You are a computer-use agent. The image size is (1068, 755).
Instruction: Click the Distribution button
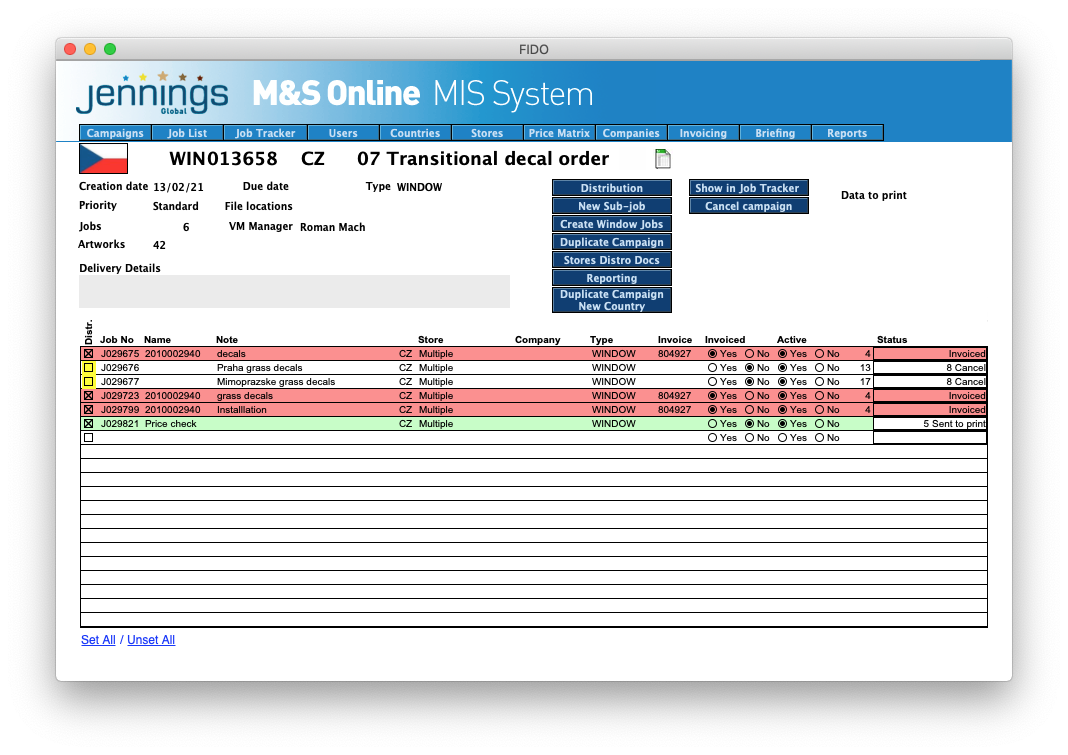[x=611, y=187]
